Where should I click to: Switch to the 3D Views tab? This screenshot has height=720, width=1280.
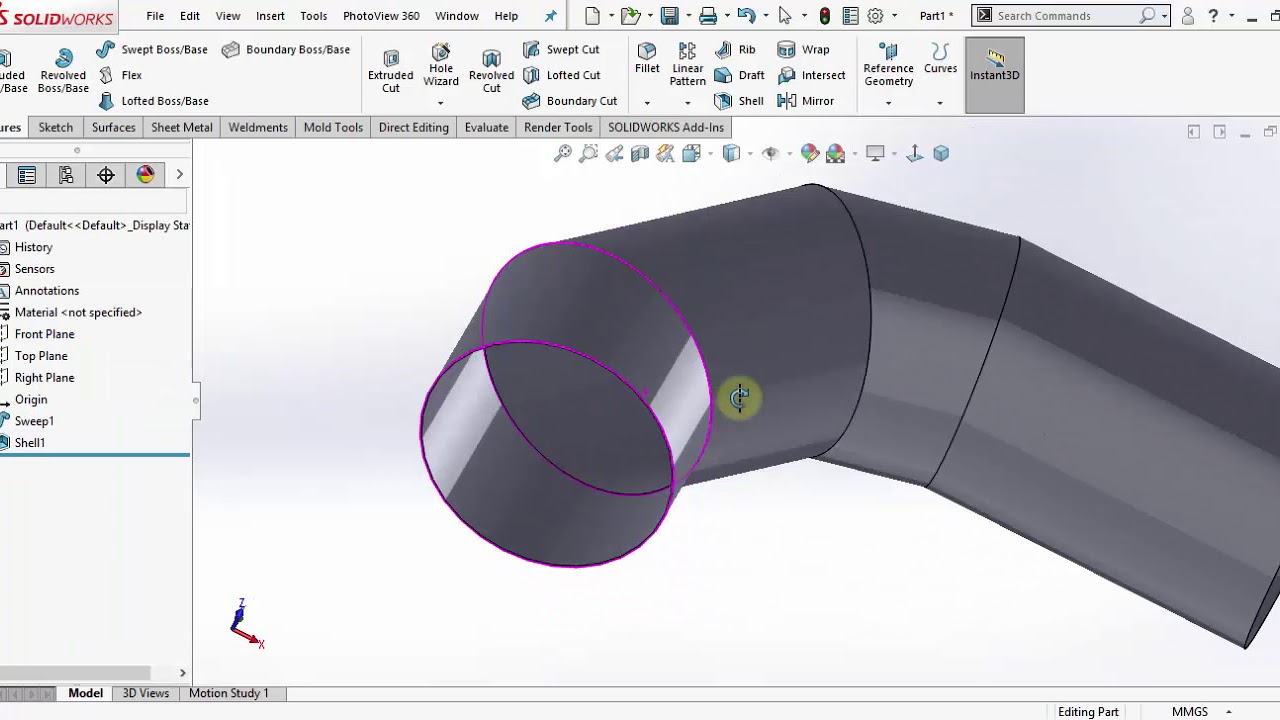point(145,693)
